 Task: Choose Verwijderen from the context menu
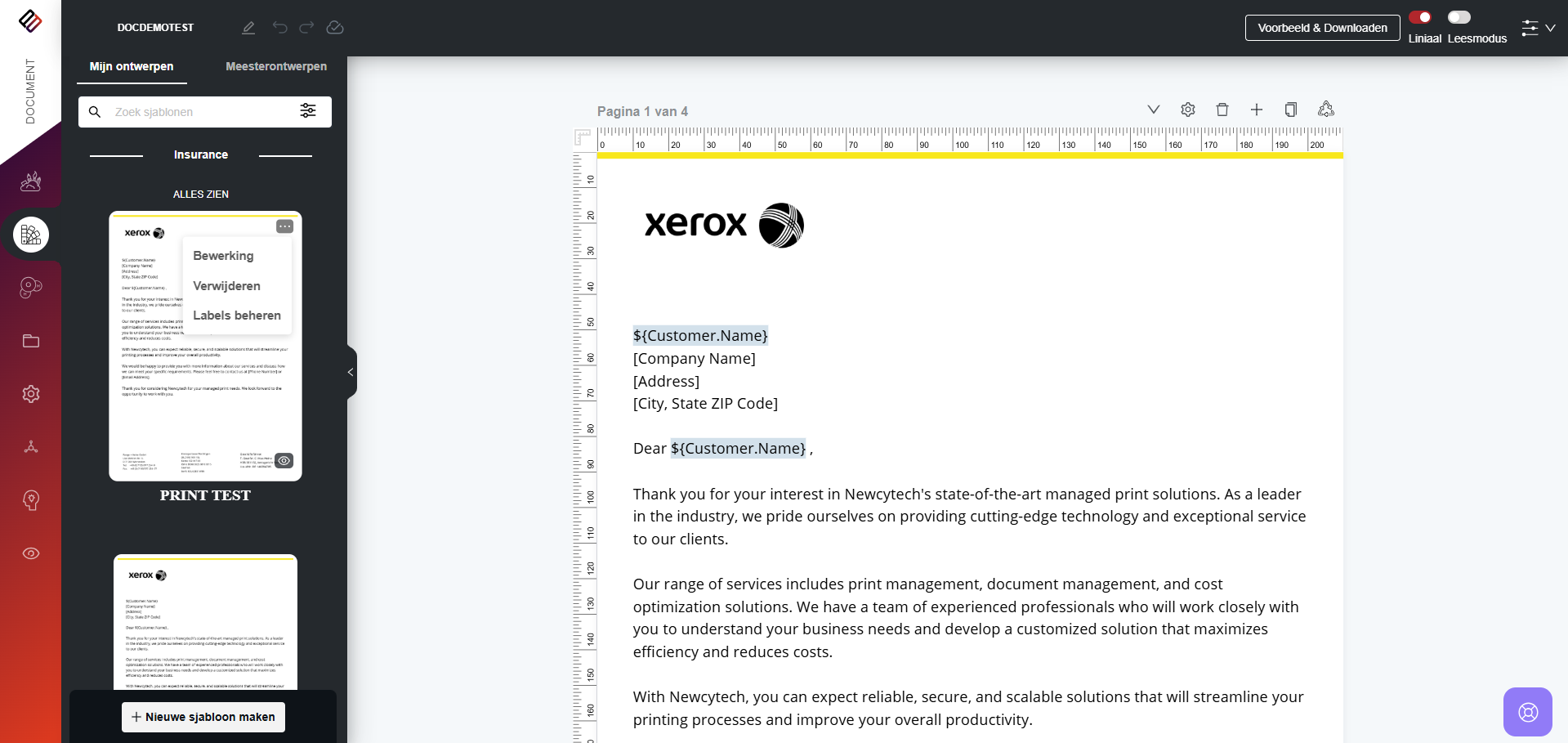pos(226,286)
